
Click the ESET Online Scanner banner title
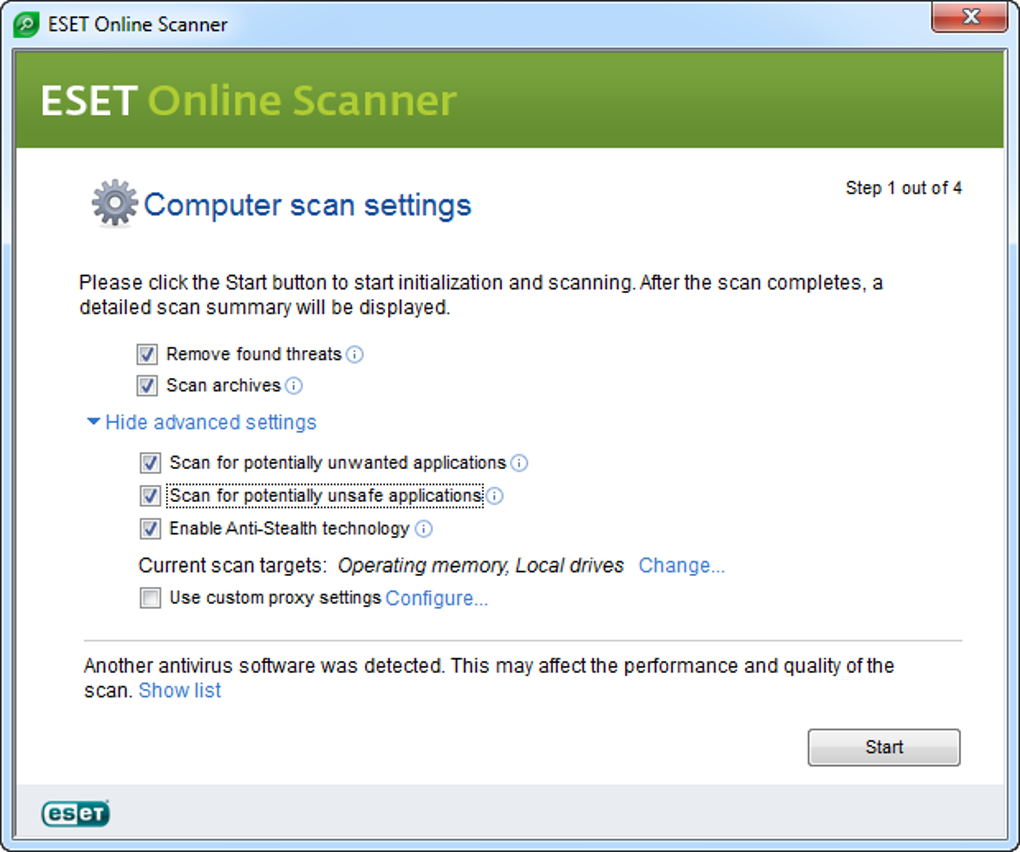pyautogui.click(x=248, y=100)
